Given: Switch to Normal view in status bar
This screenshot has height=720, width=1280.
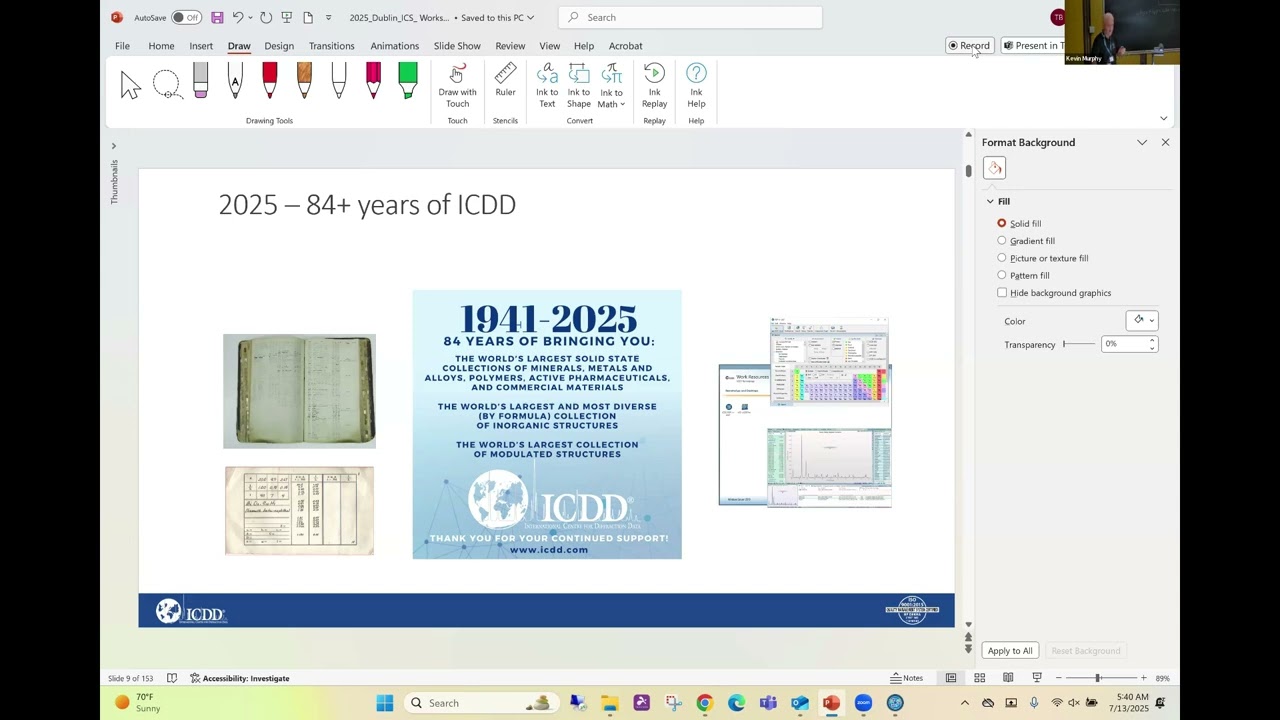Looking at the screenshot, I should click(951, 678).
